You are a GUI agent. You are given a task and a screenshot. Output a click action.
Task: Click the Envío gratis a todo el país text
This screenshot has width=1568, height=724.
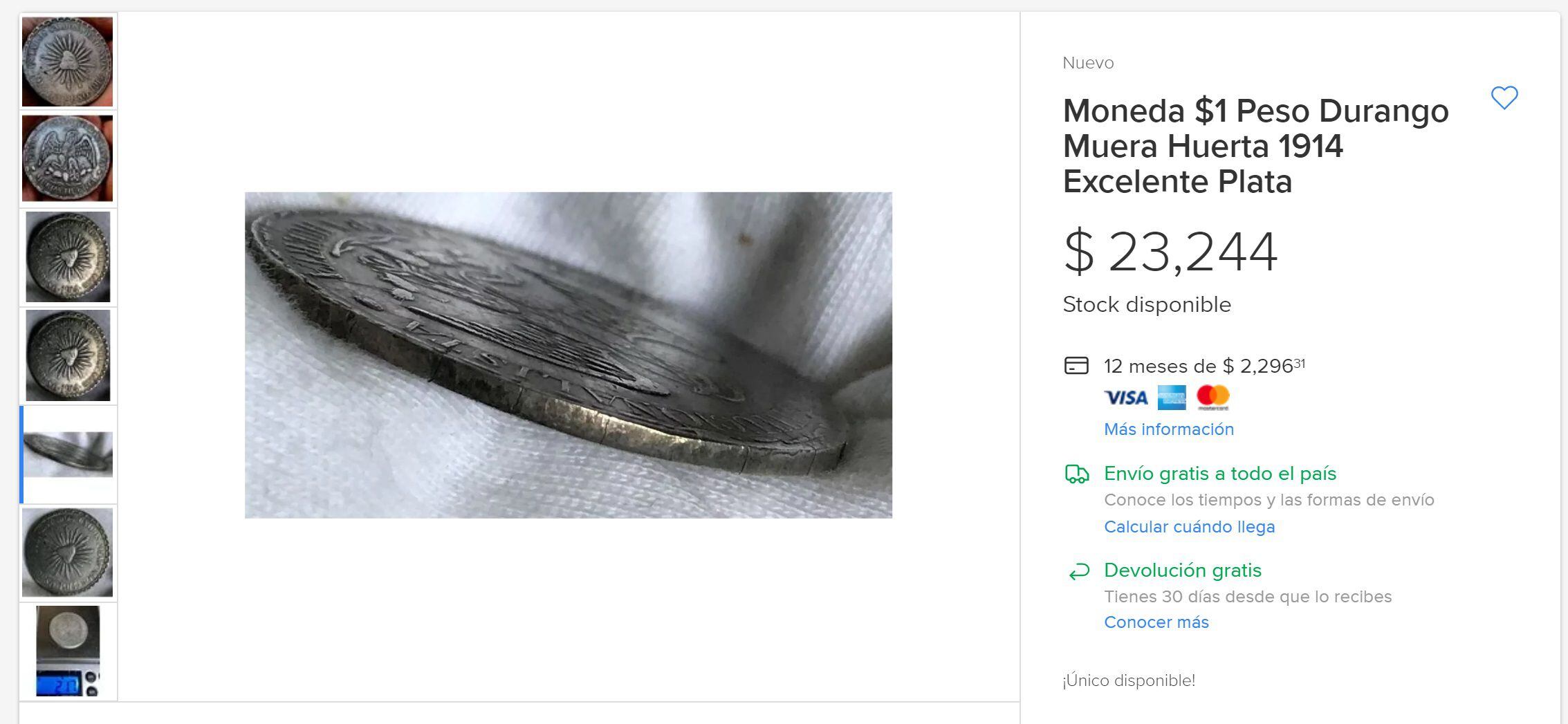(x=1219, y=474)
